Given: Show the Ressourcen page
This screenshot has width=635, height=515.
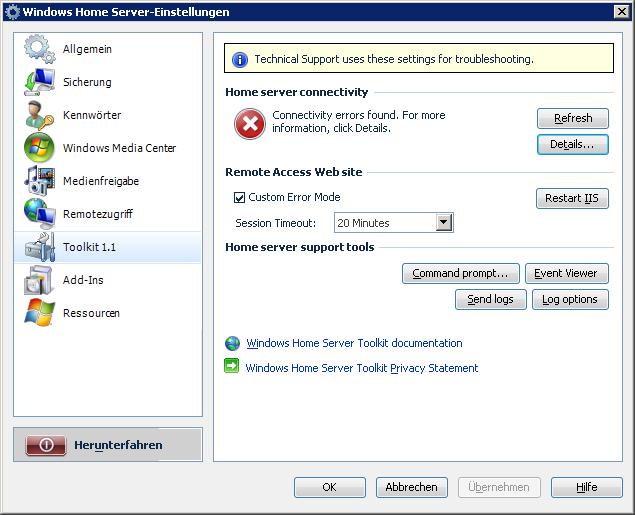Looking at the screenshot, I should [x=108, y=313].
